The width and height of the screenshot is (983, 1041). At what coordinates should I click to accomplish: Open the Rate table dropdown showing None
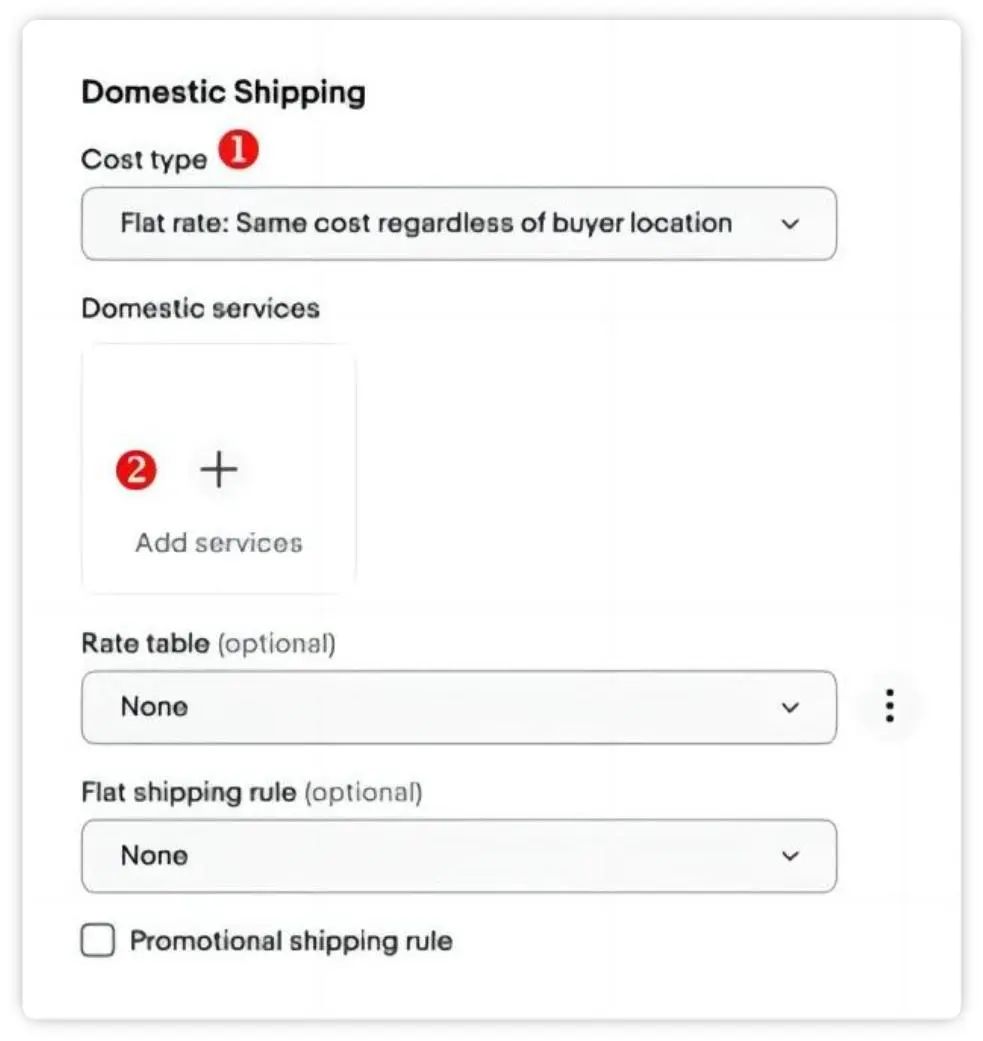click(x=459, y=707)
